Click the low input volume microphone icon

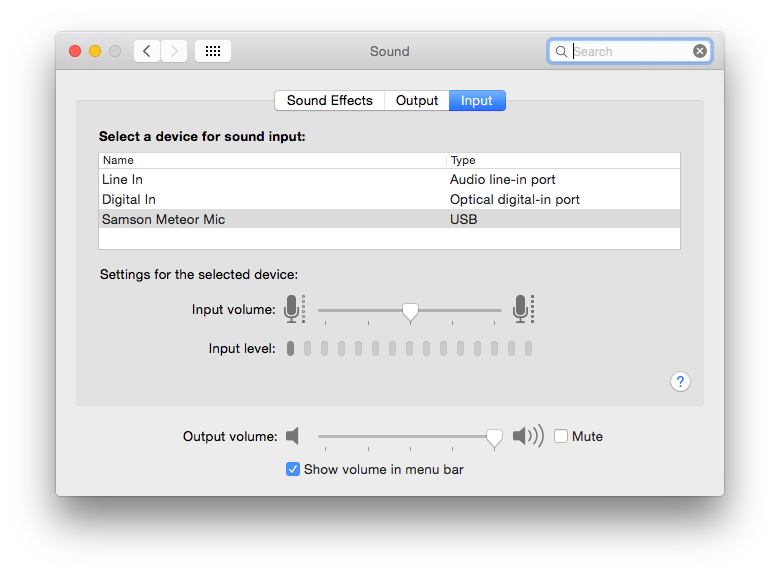coord(292,309)
